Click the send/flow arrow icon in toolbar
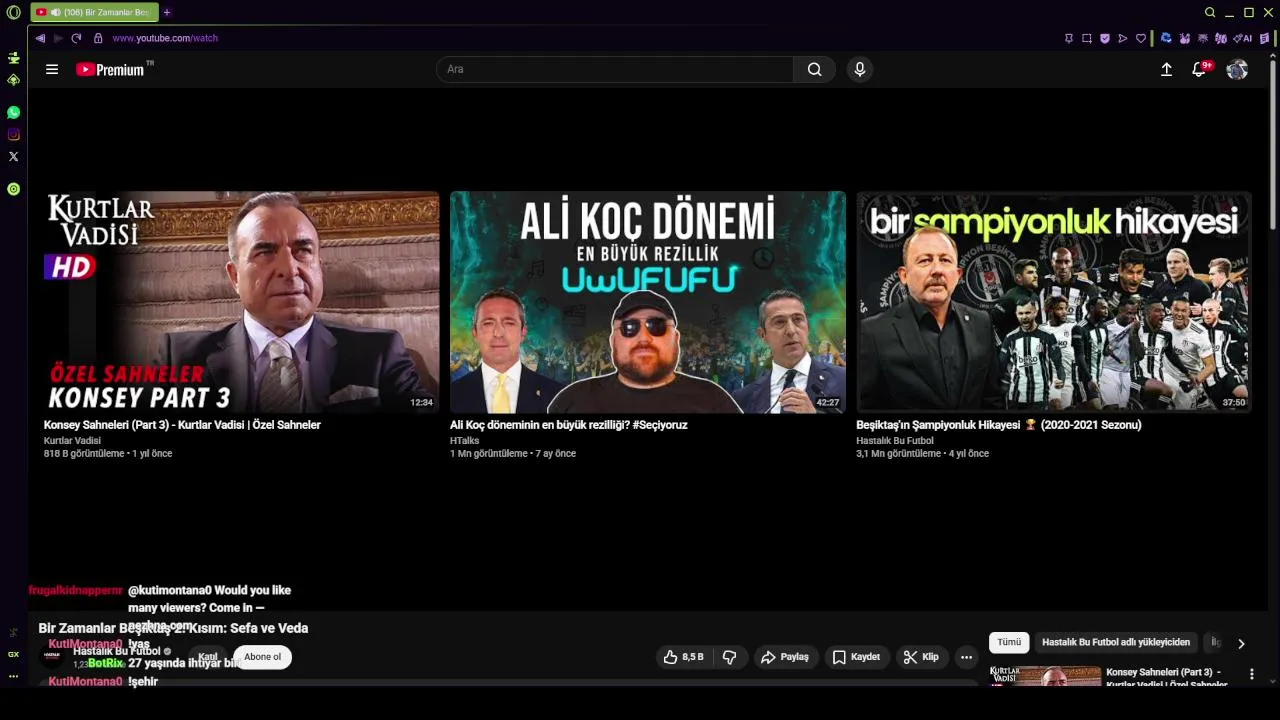The width and height of the screenshot is (1280, 720). pos(1123,38)
